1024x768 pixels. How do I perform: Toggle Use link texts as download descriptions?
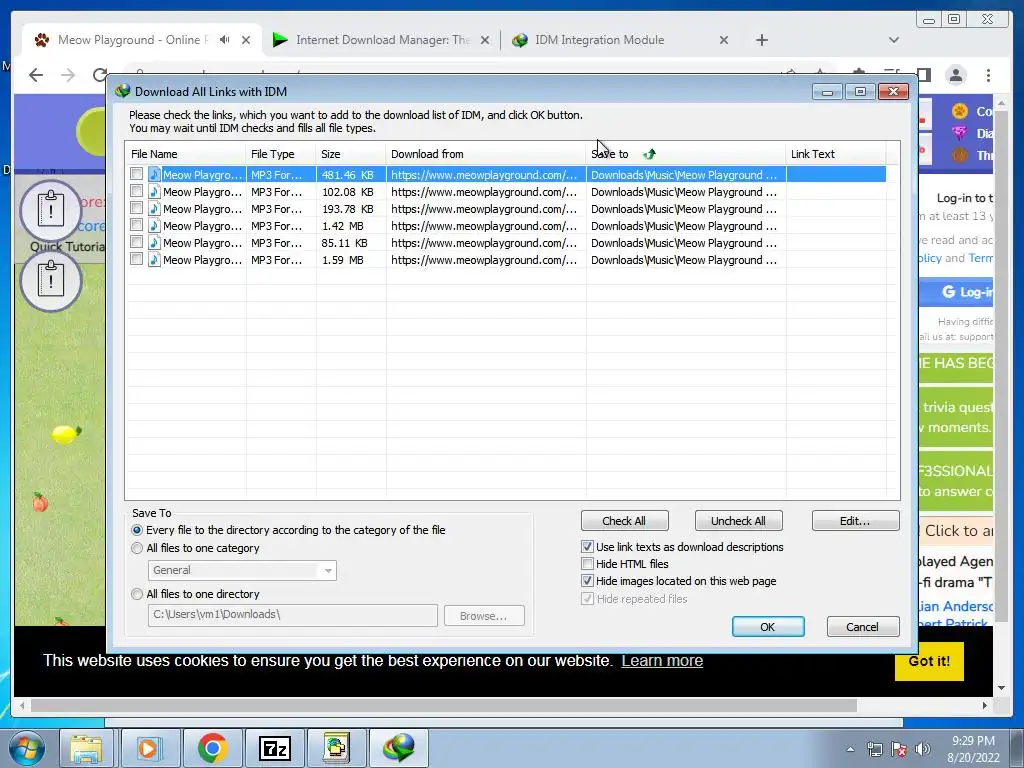[587, 547]
